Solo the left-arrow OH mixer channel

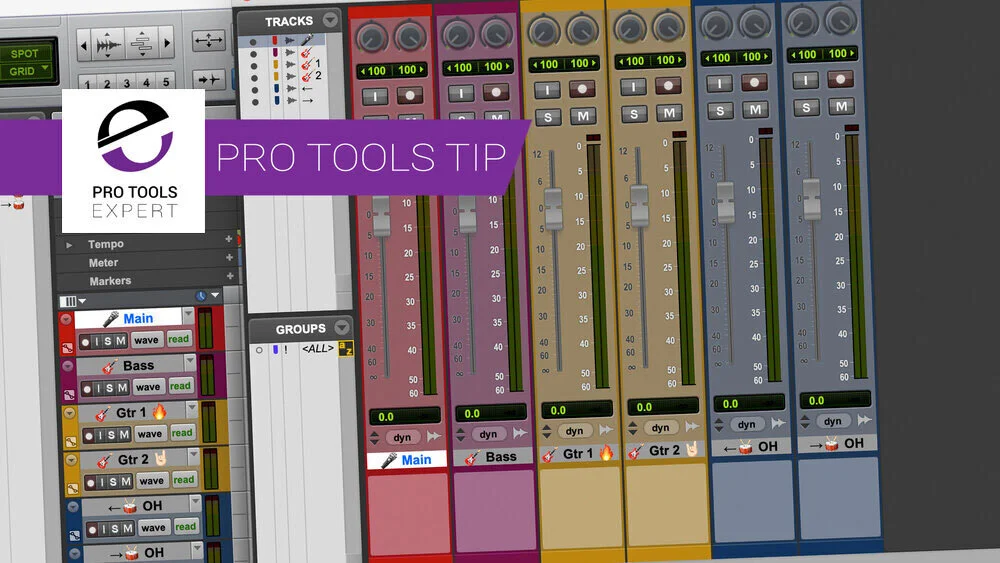click(x=720, y=111)
